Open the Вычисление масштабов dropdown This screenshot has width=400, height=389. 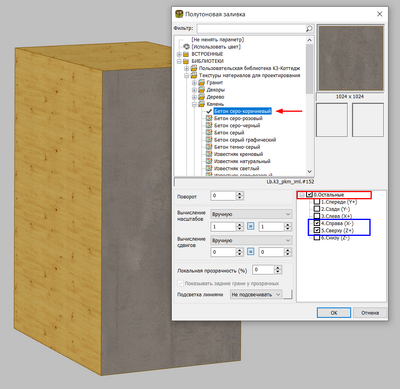pos(252,214)
